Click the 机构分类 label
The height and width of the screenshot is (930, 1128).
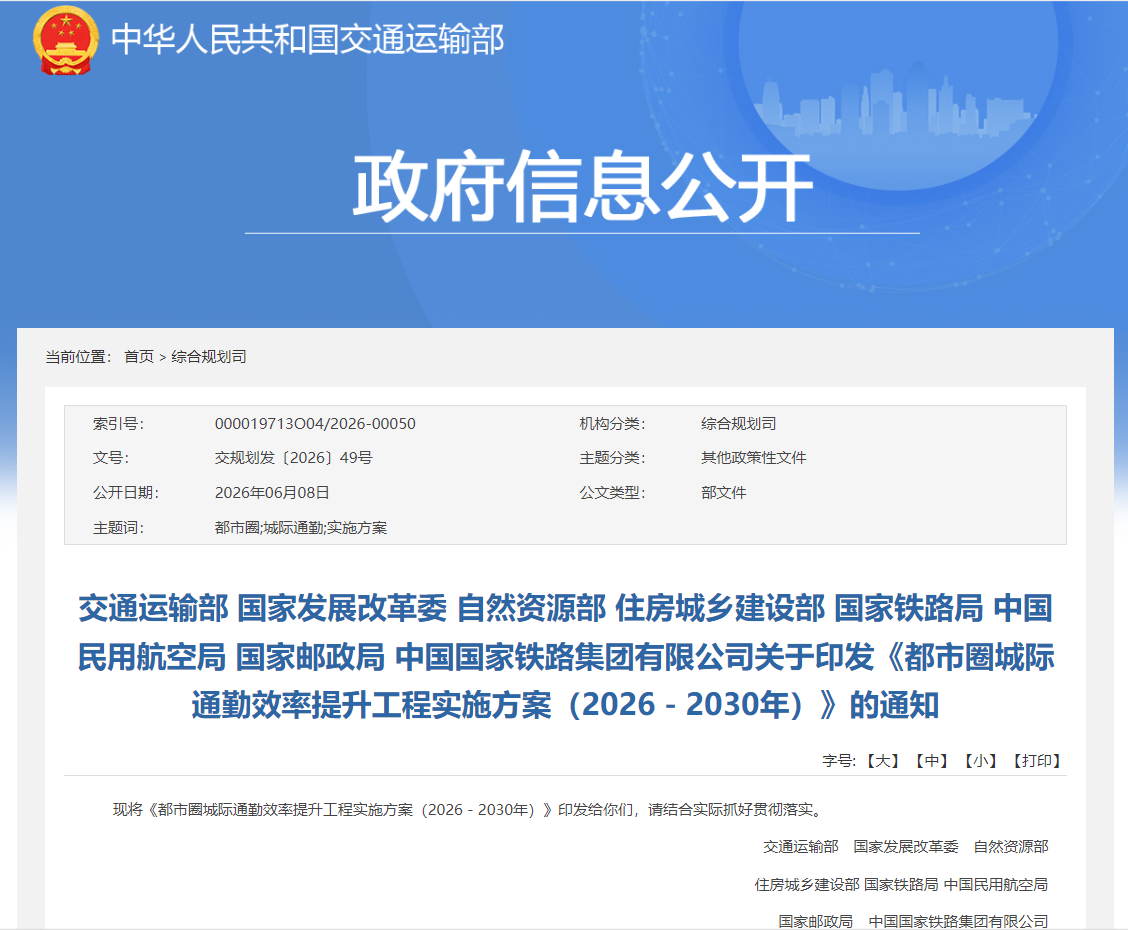pyautogui.click(x=612, y=424)
